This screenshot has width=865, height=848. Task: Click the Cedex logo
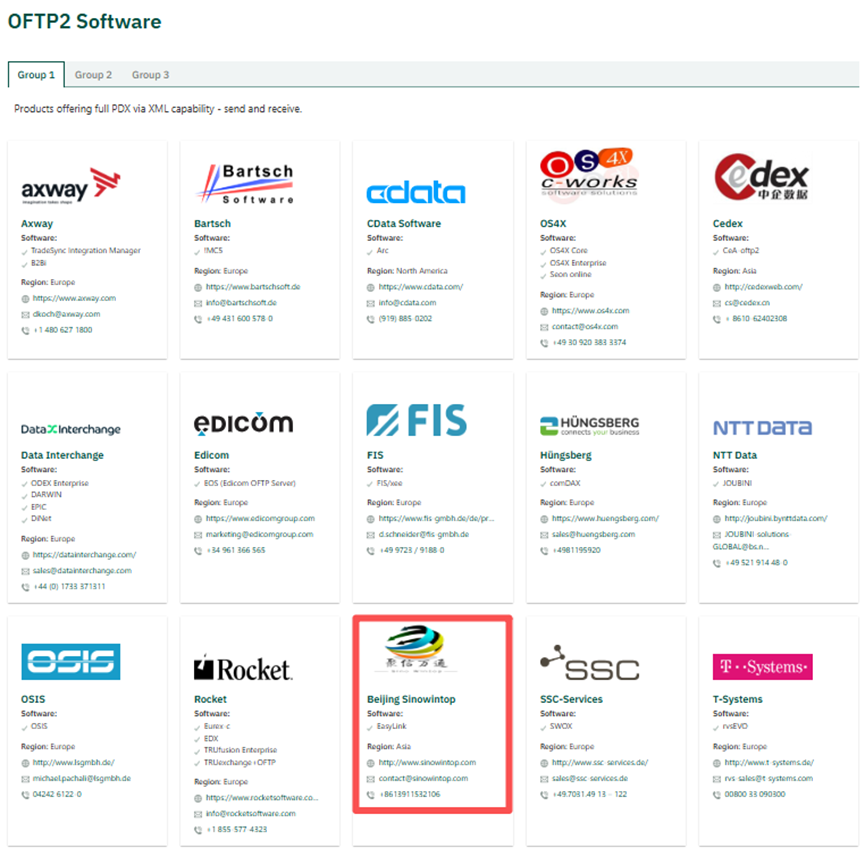pyautogui.click(x=762, y=177)
